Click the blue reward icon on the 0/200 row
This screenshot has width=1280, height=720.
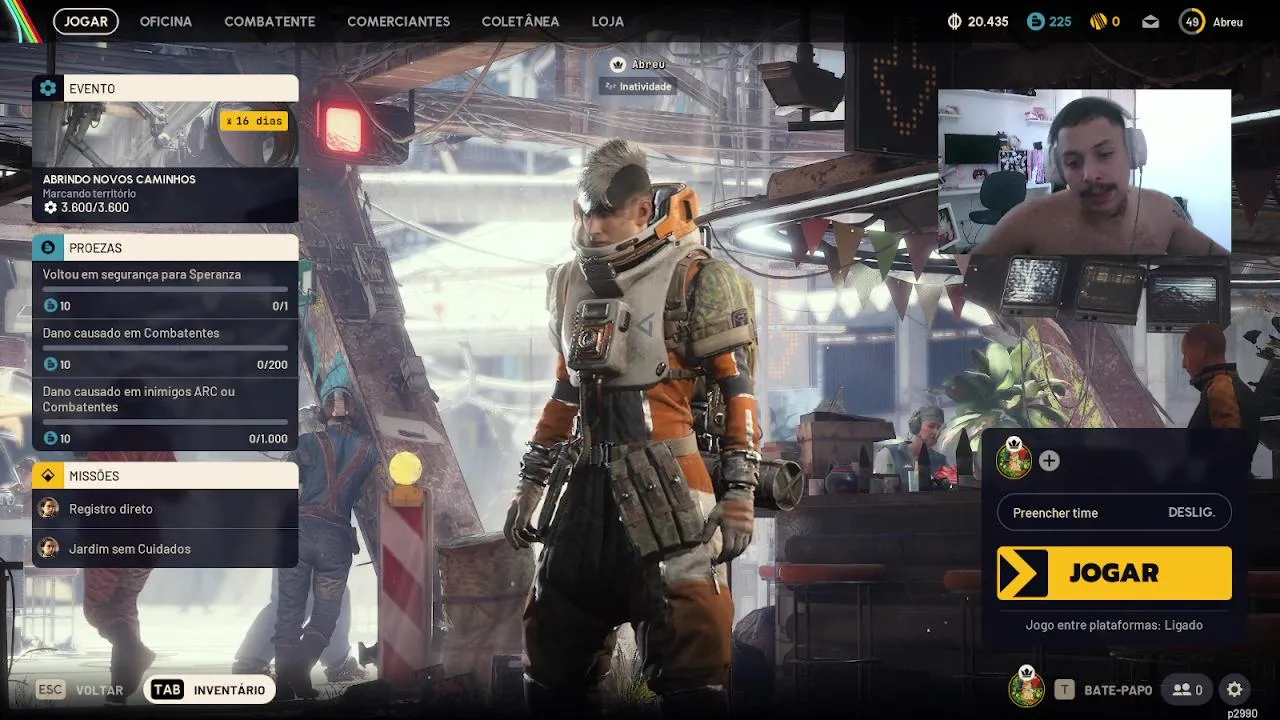pyautogui.click(x=51, y=364)
